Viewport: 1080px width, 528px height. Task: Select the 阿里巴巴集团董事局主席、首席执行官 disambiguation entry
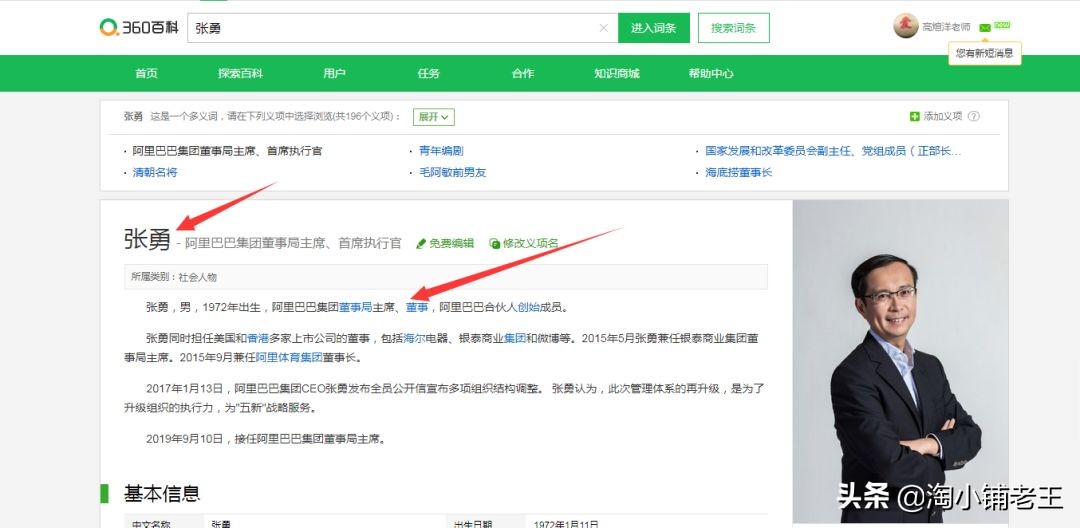[x=227, y=151]
